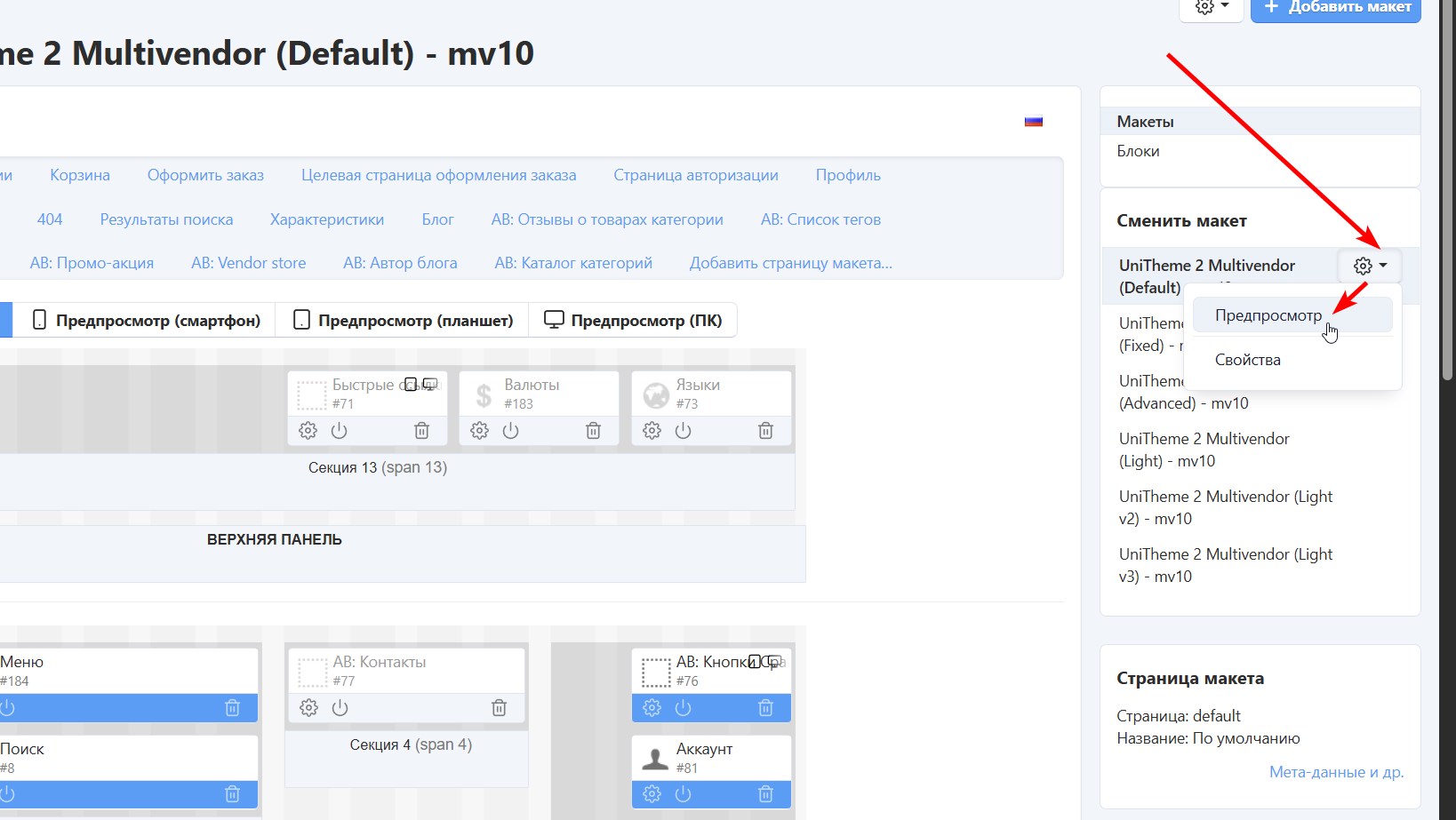Switch to UniTheme 2 Multivendor (Light) - mv10
The height and width of the screenshot is (820, 1456).
tap(1204, 450)
